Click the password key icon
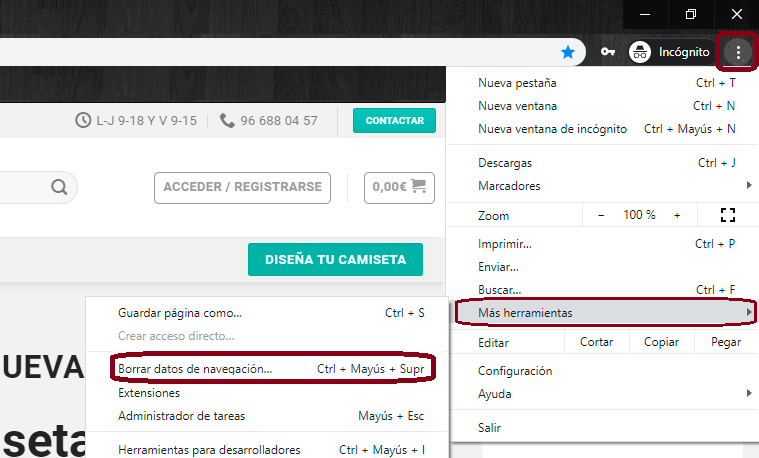 coord(607,52)
